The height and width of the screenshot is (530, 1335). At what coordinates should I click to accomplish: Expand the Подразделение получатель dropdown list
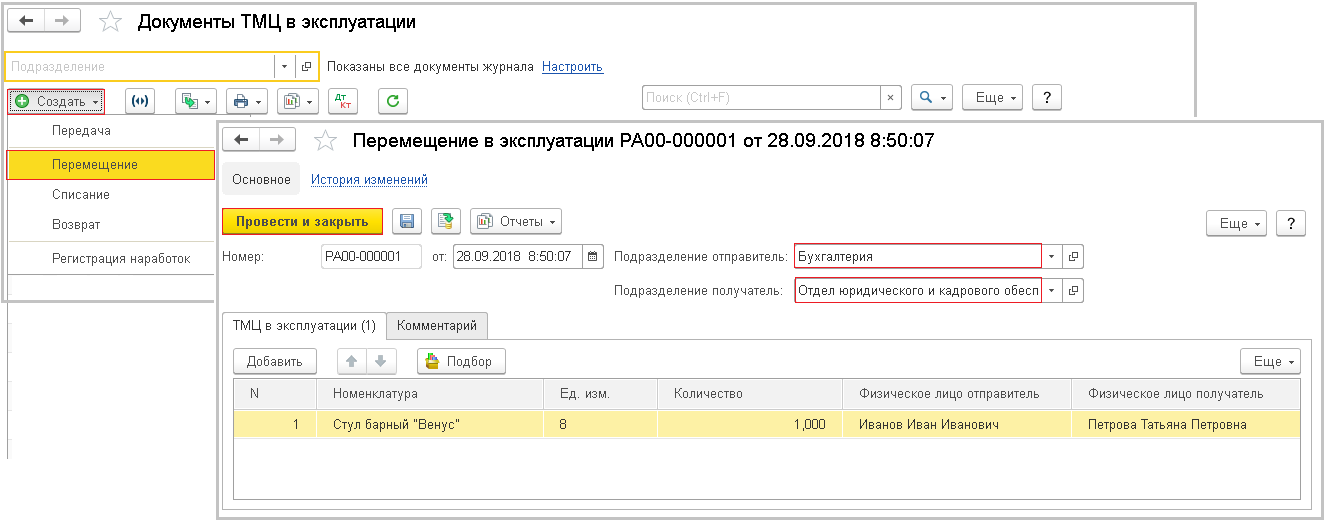tap(1051, 291)
